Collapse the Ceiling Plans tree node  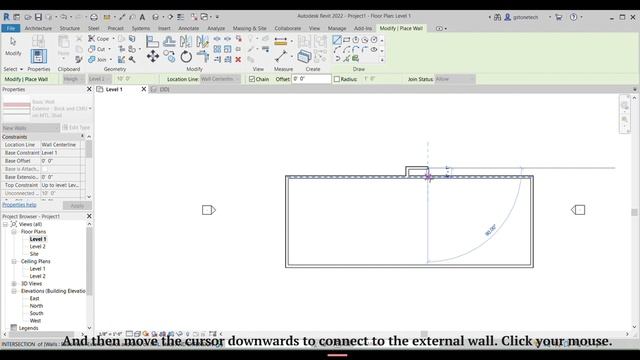pos(14,261)
